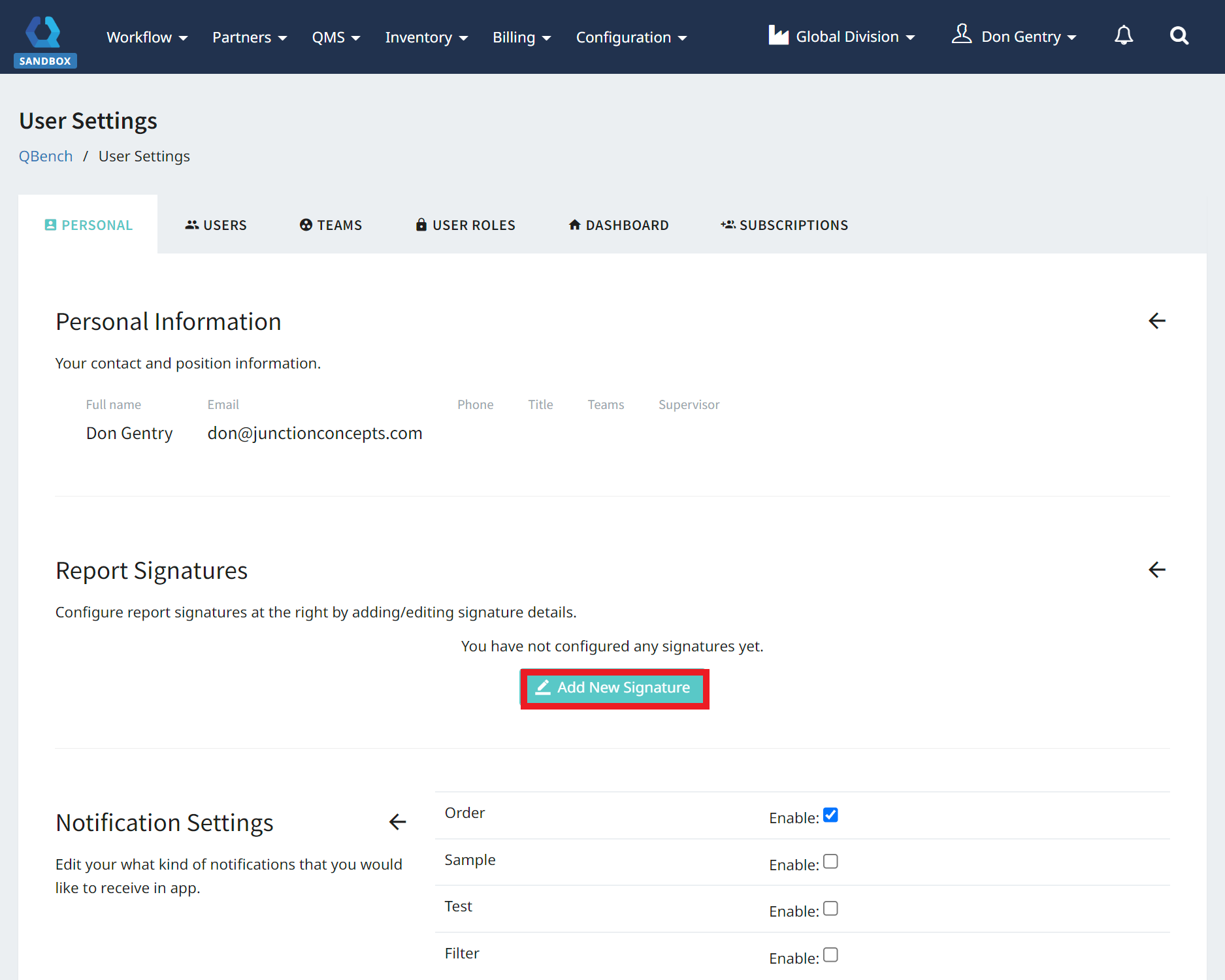Expand the QMS menu
Viewport: 1225px width, 980px height.
click(x=336, y=37)
